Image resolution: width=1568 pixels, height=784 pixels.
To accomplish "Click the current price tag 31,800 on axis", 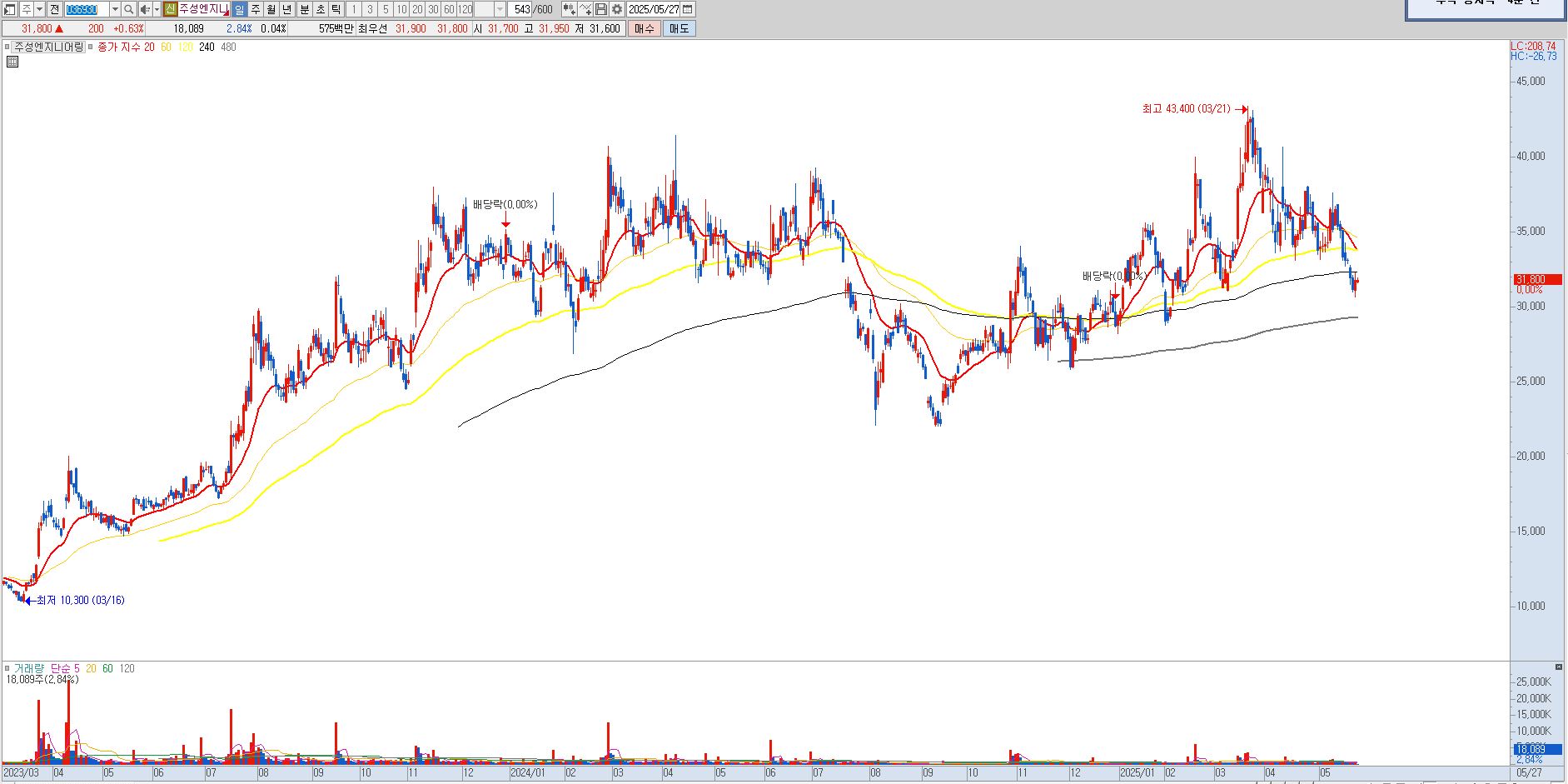I will coord(1537,280).
